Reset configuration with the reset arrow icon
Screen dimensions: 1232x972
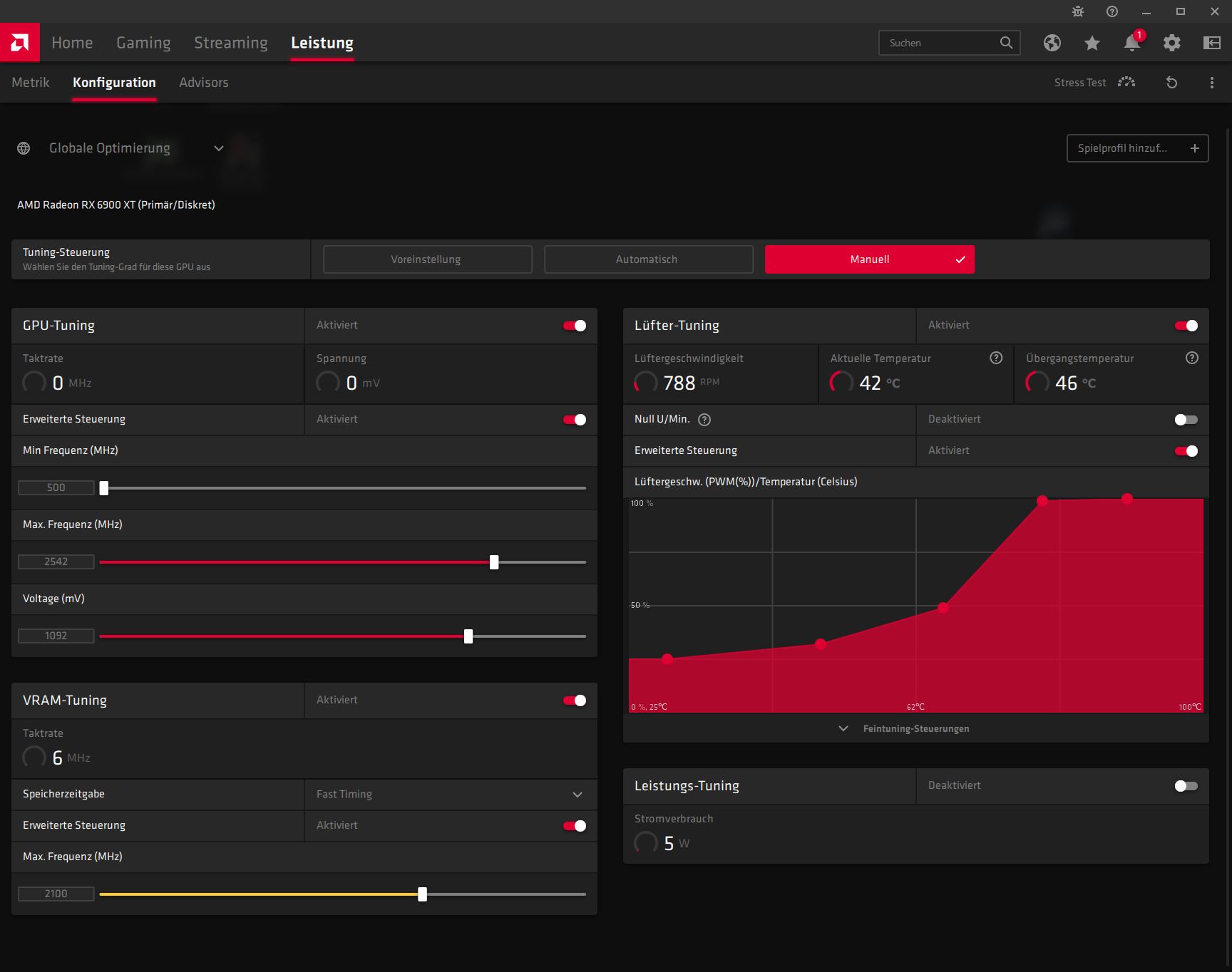[1171, 83]
